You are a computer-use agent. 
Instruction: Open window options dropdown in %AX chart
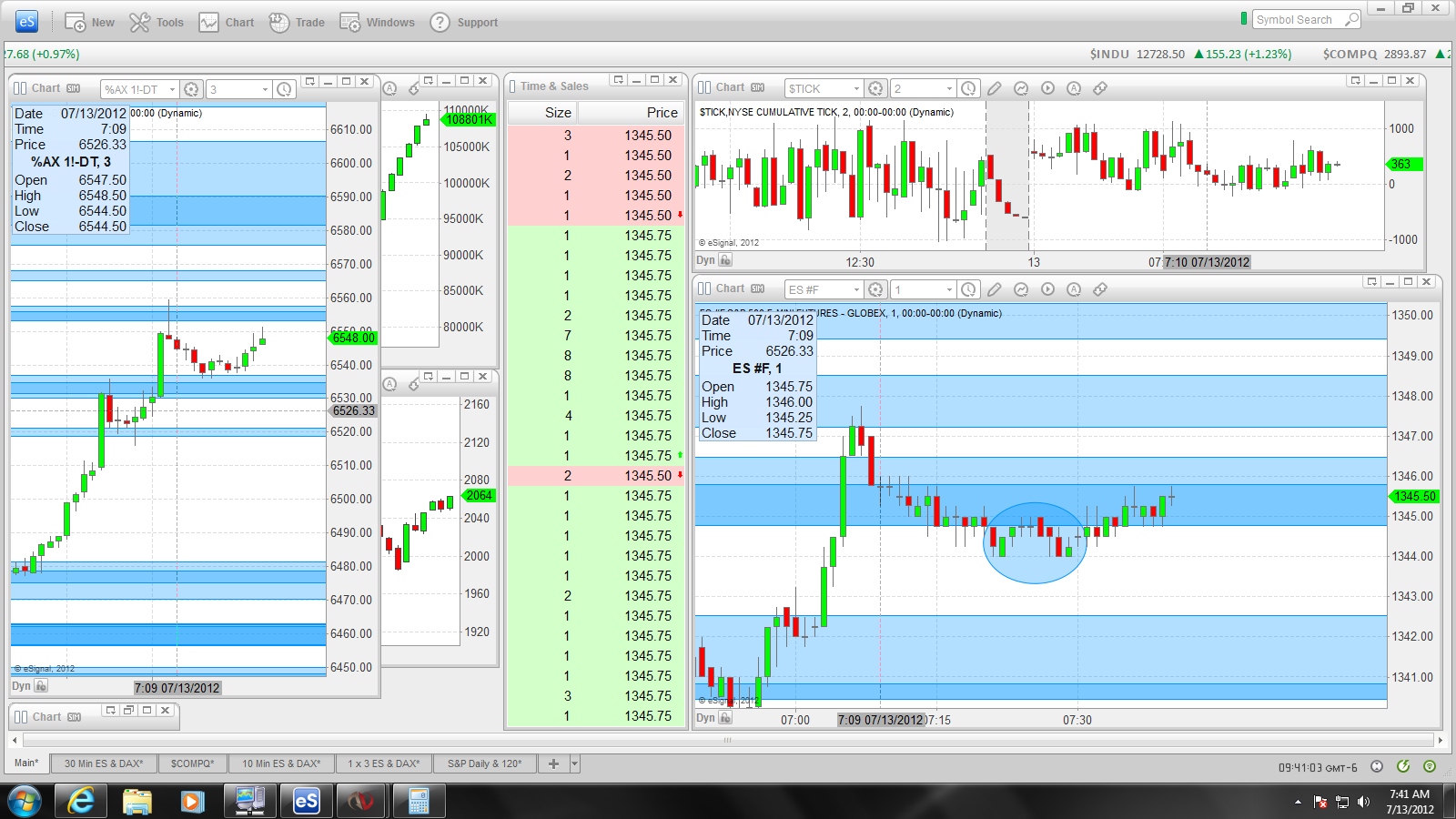pyautogui.click(x=310, y=82)
